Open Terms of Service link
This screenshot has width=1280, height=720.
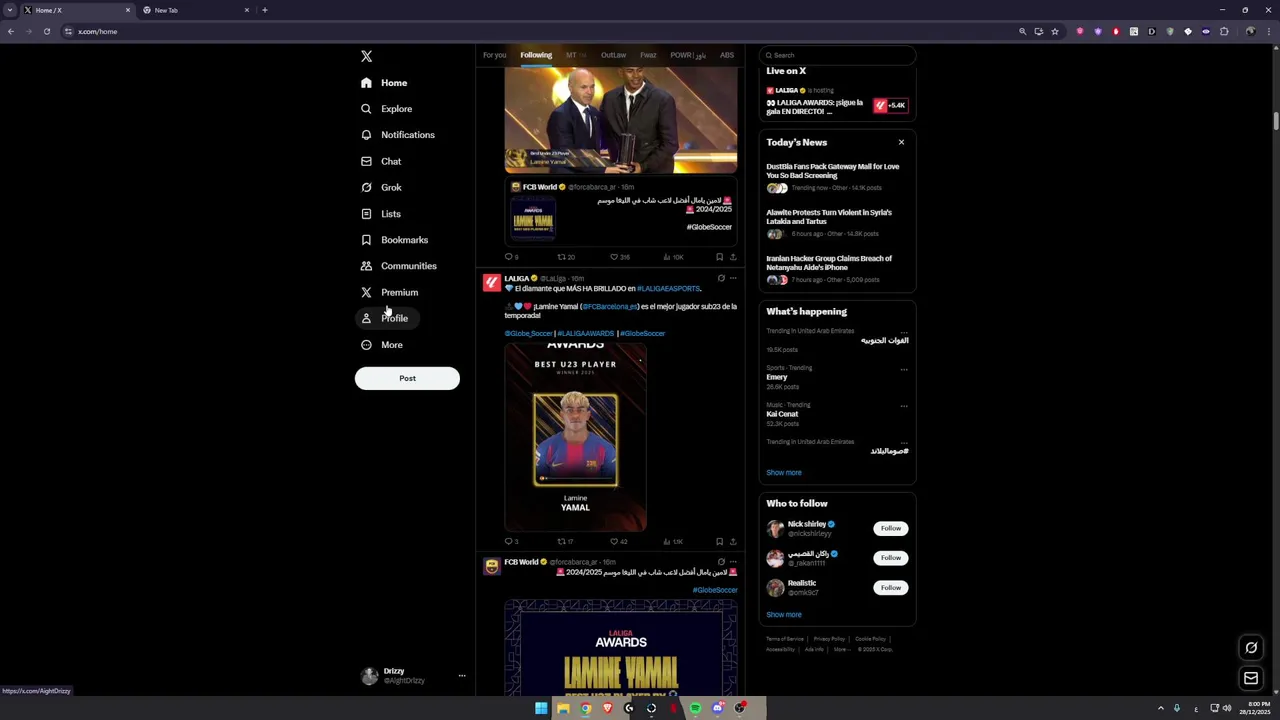click(785, 639)
